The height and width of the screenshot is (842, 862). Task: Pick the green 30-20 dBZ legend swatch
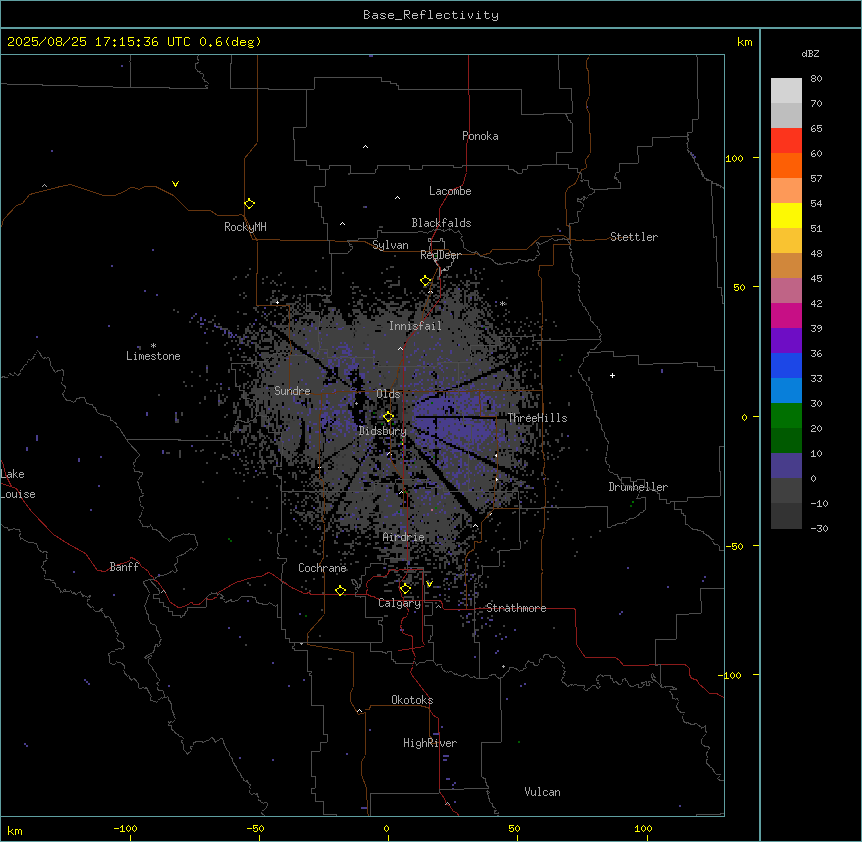point(786,416)
